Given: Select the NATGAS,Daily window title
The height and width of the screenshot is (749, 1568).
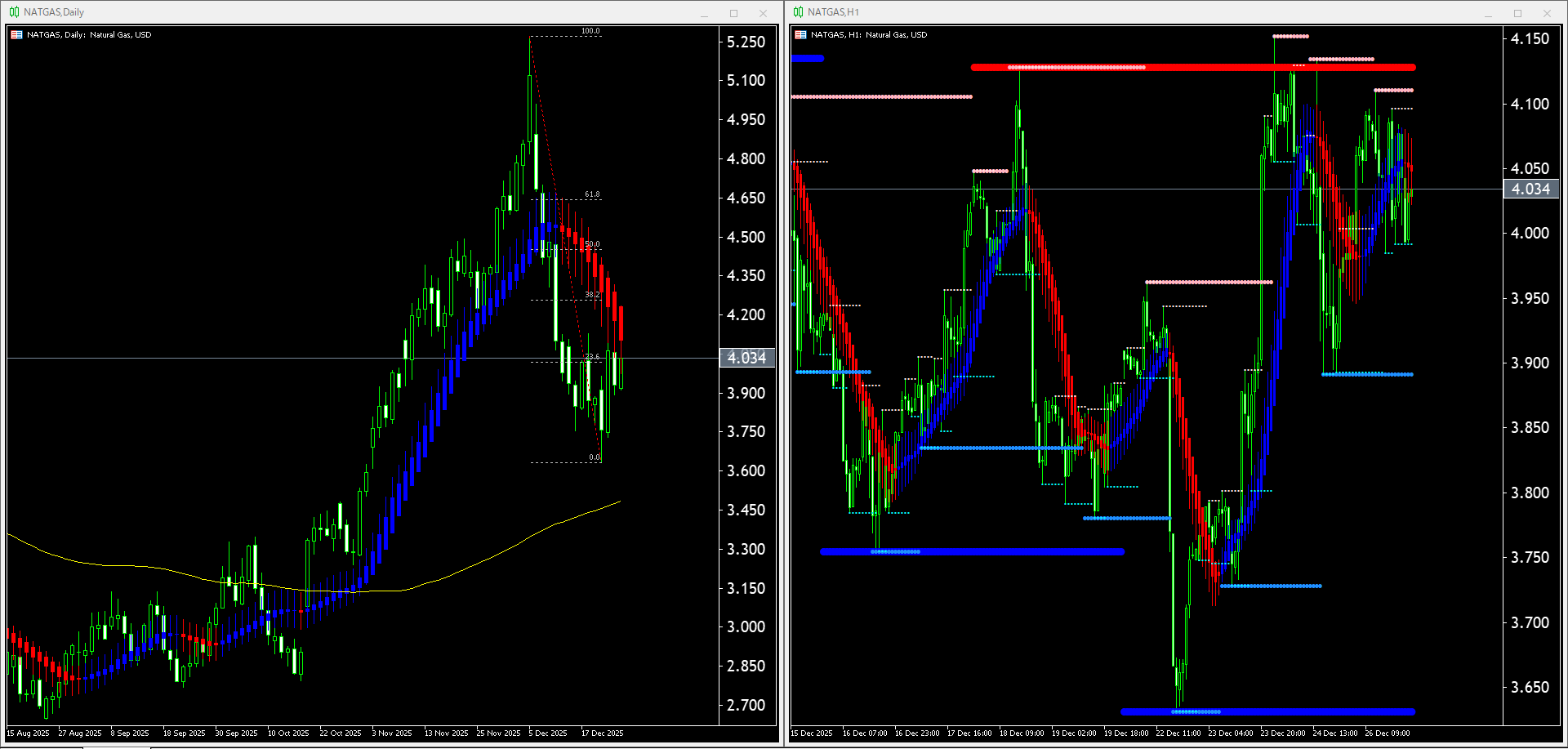Looking at the screenshot, I should point(54,12).
